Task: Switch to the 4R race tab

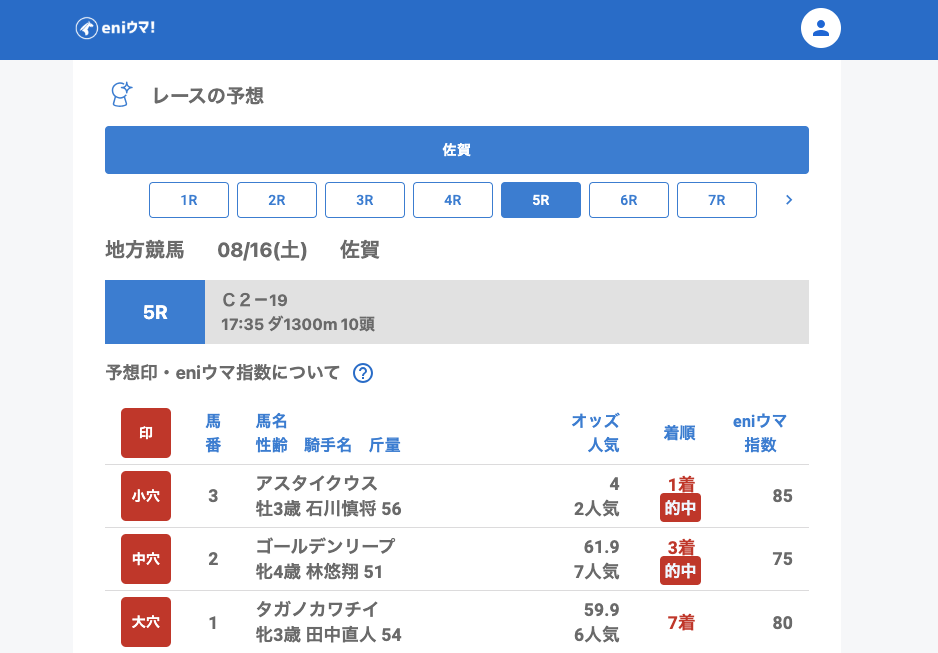Action: point(453,200)
